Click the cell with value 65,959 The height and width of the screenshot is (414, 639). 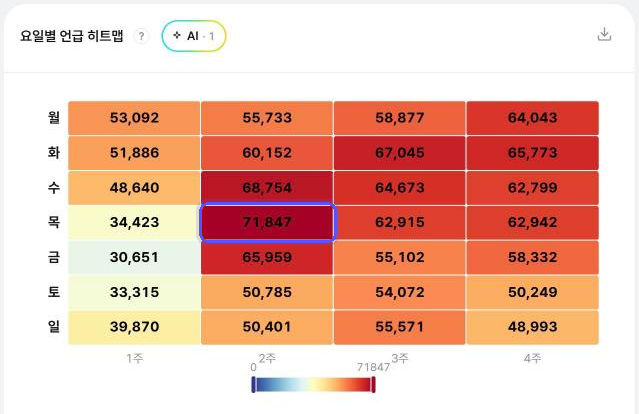pos(267,258)
